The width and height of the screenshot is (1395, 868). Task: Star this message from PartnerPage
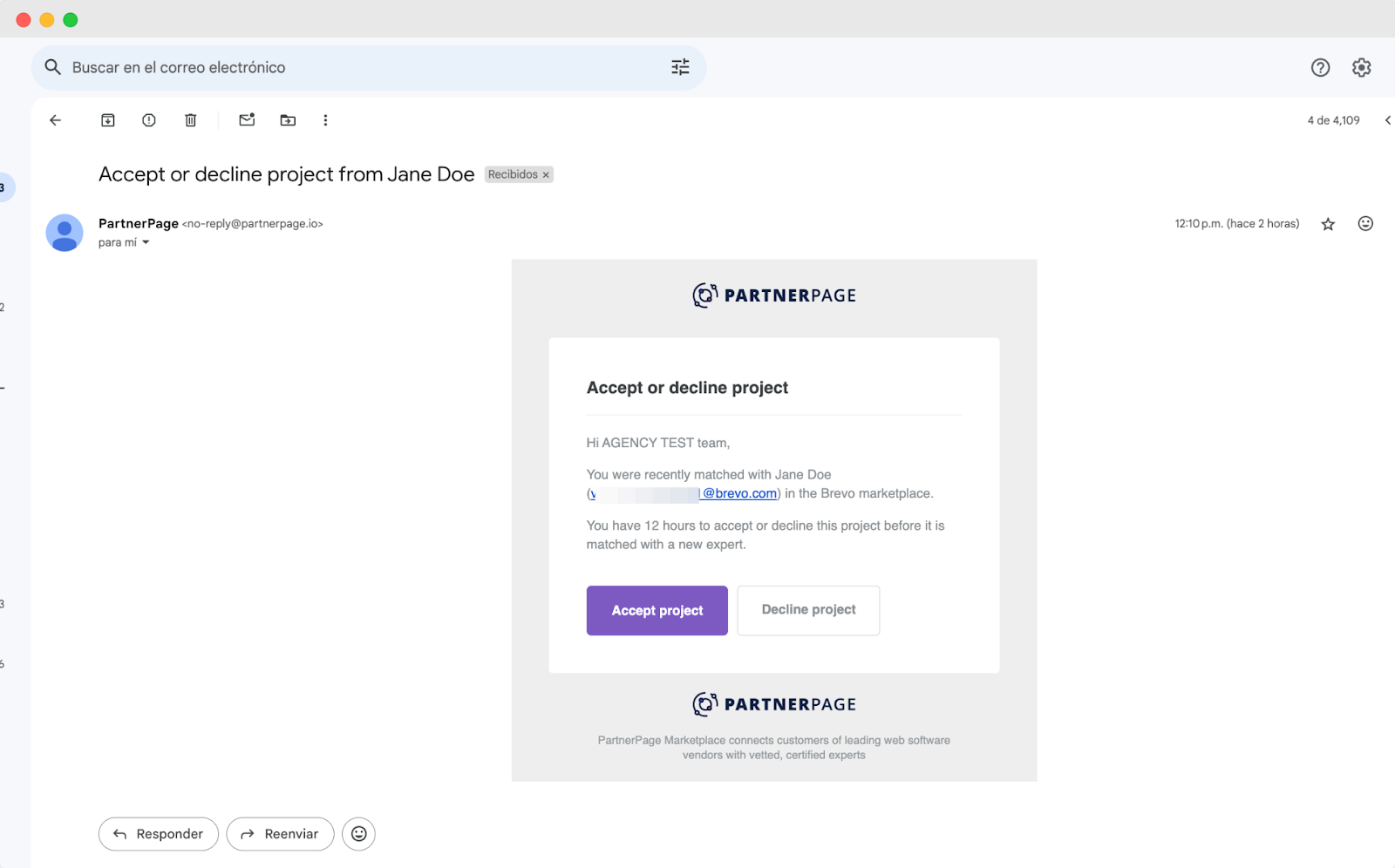tap(1328, 224)
